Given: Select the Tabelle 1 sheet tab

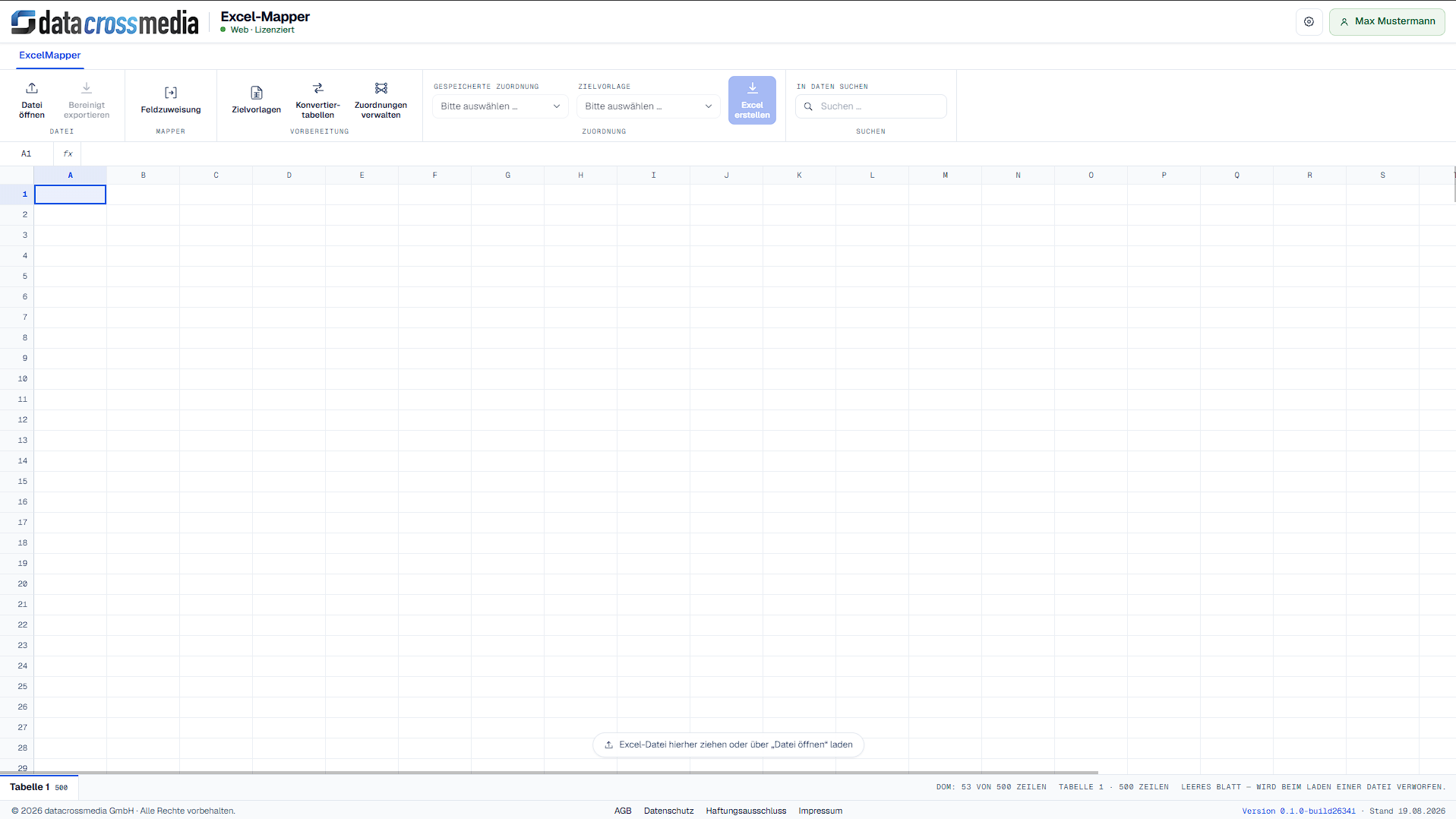Looking at the screenshot, I should tap(39, 787).
